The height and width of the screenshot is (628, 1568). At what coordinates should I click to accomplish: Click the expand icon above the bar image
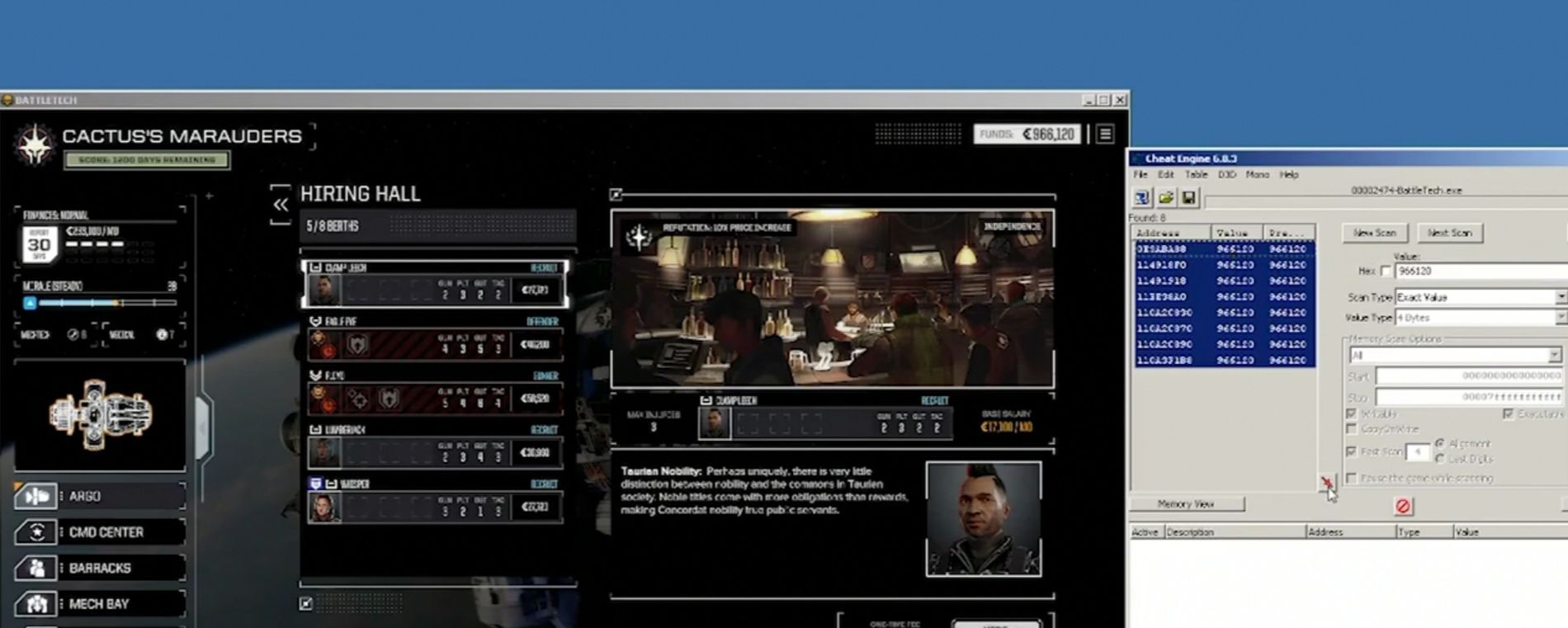[x=616, y=195]
